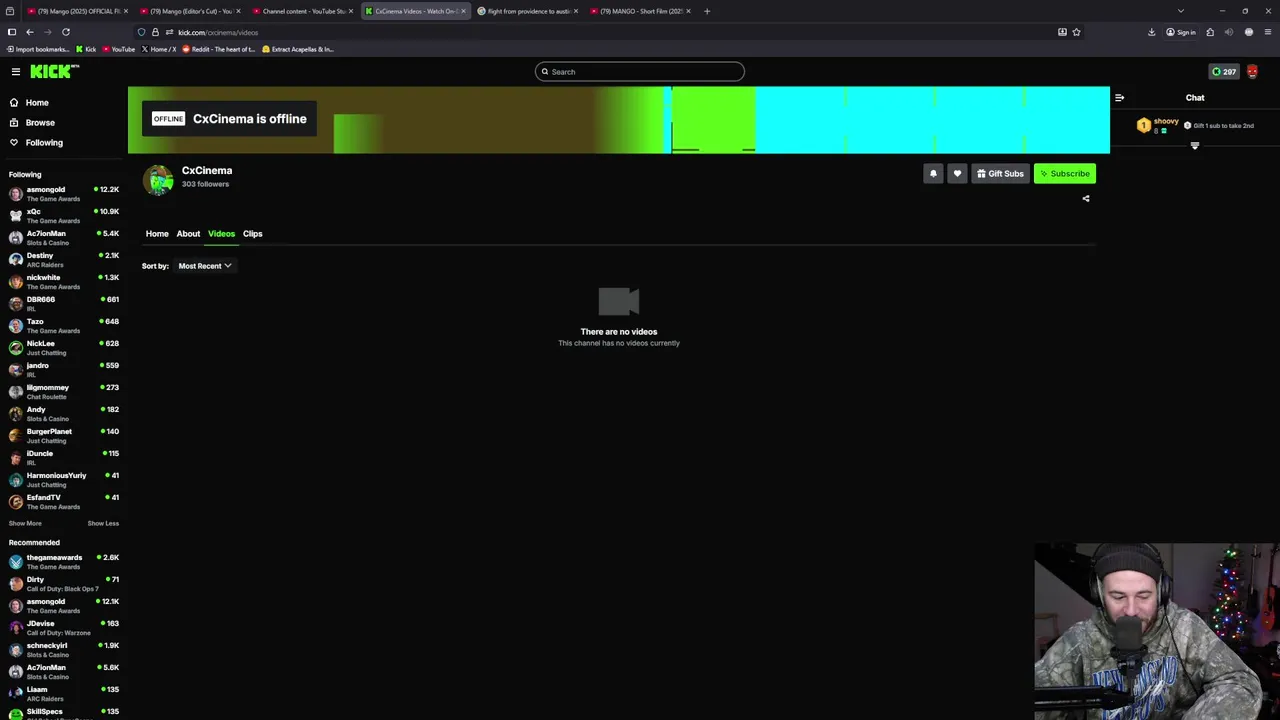Expand the gift leaderboard dropdown arrow in chat

pyautogui.click(x=1194, y=146)
